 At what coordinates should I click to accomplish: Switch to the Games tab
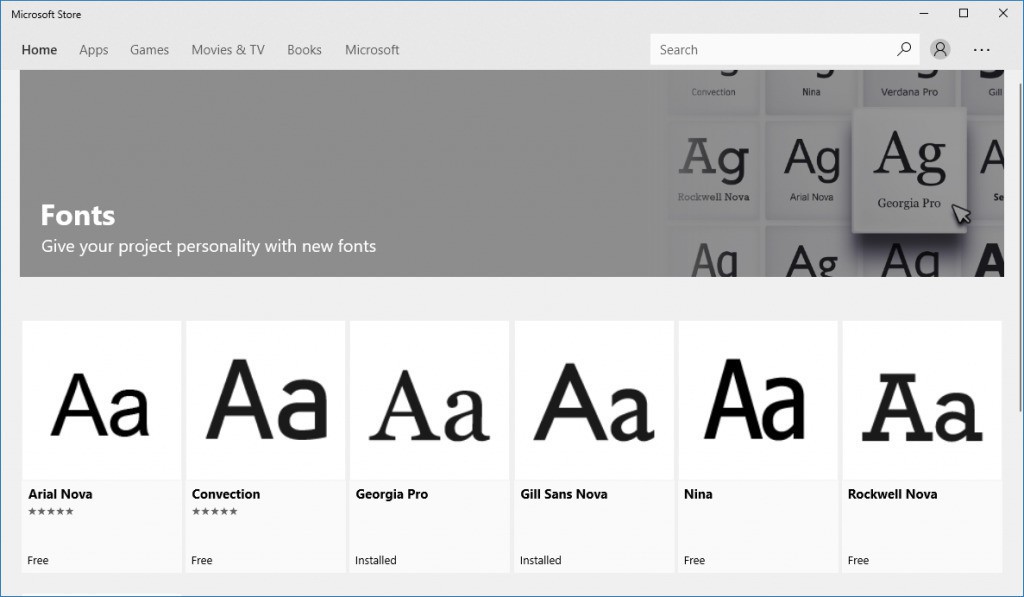[149, 50]
